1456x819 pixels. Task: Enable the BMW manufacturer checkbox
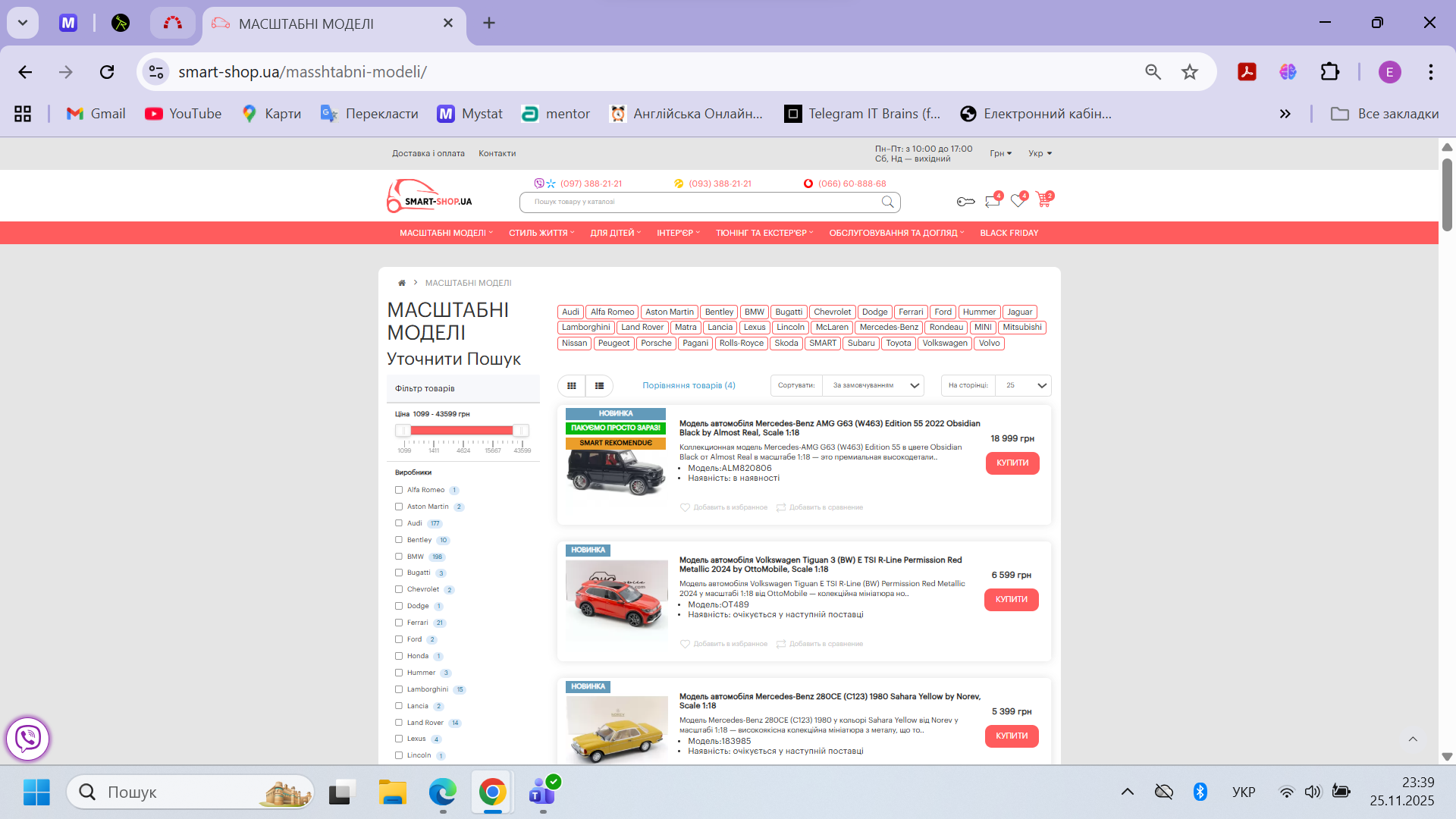click(x=399, y=557)
